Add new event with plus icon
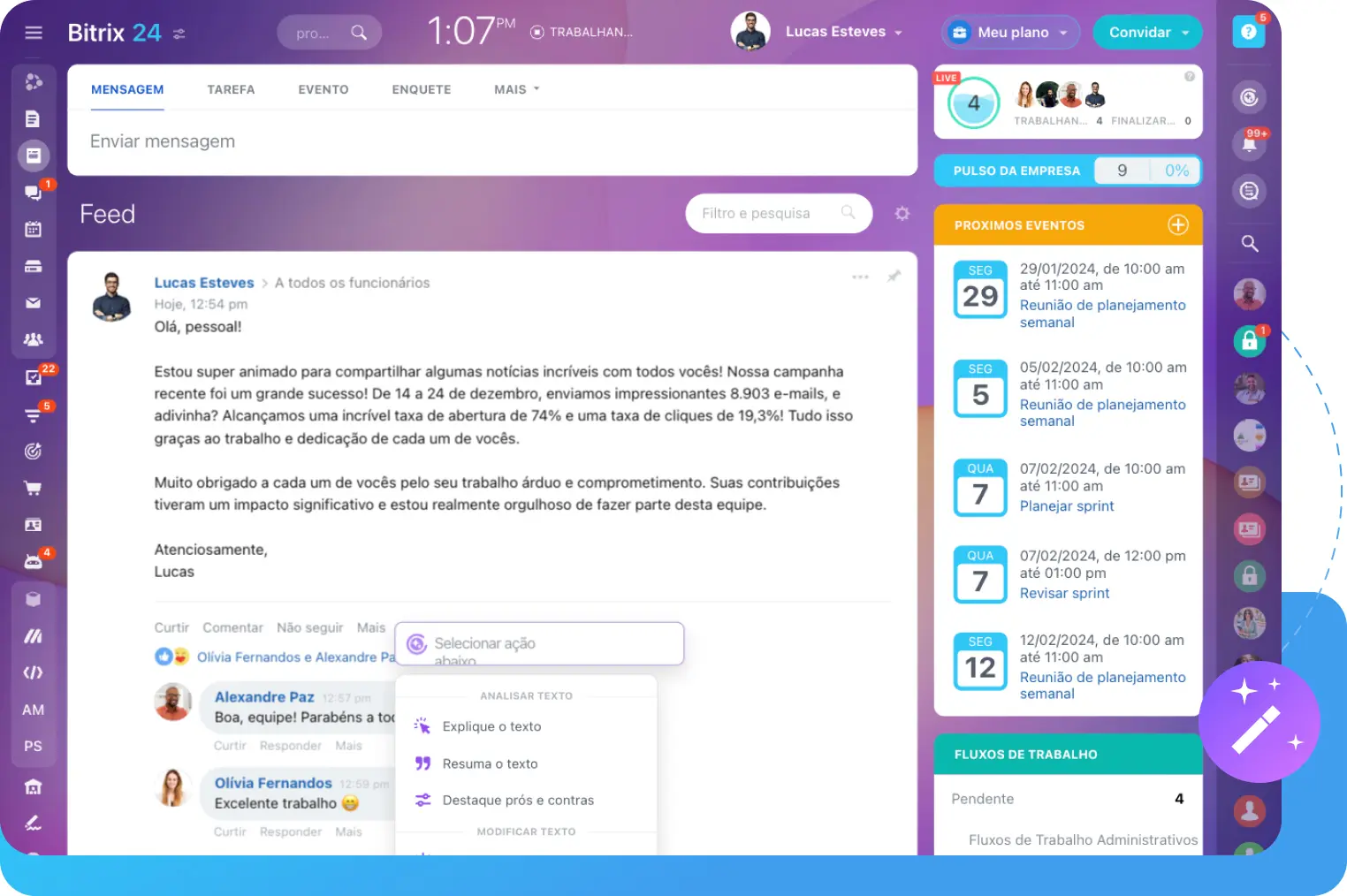Screen dimensions: 1347x896 tap(1177, 225)
